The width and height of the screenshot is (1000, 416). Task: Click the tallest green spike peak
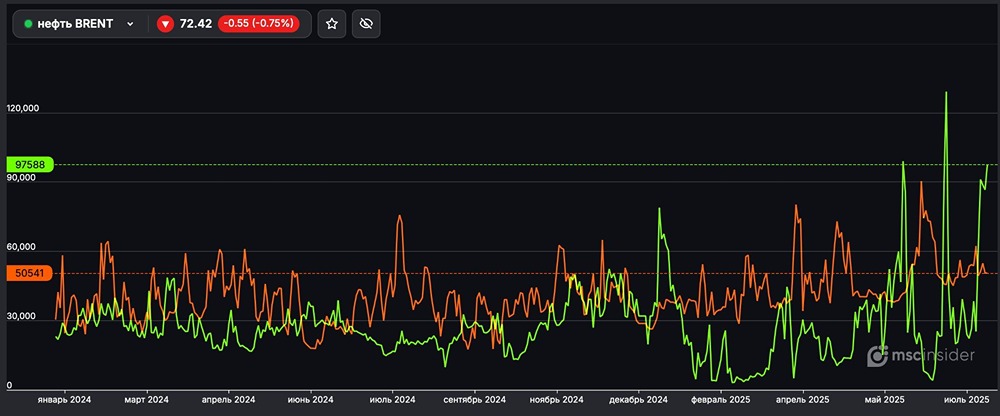(x=945, y=93)
